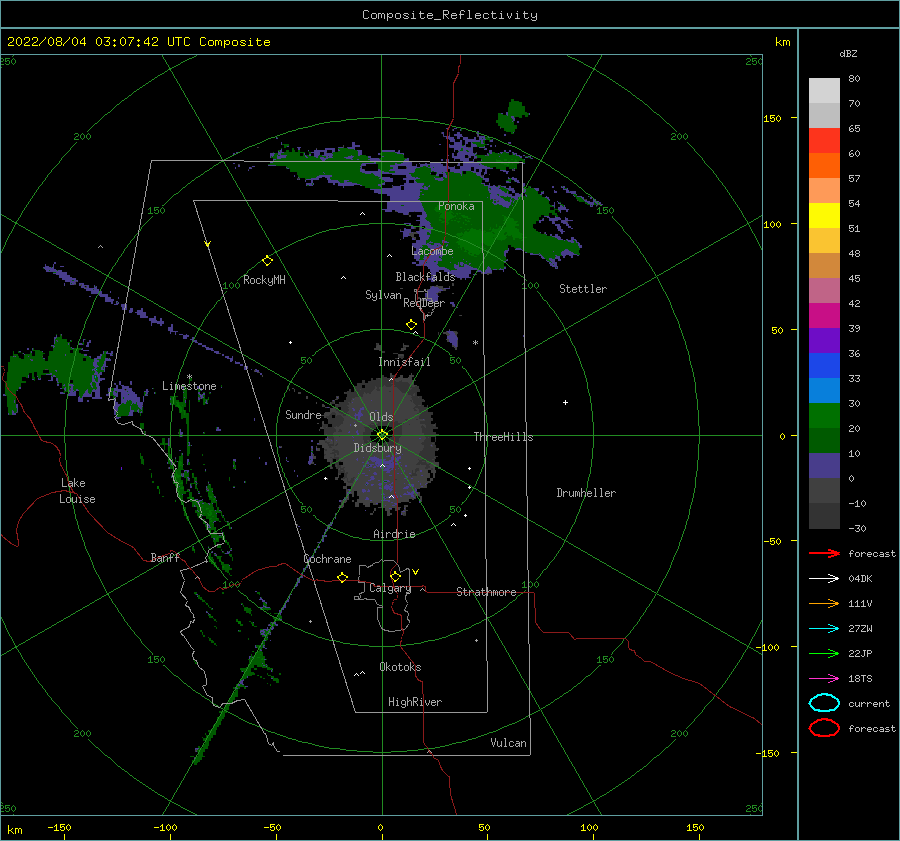Click the ThreeHills label
Viewport: 900px width, 841px height.
click(x=503, y=437)
